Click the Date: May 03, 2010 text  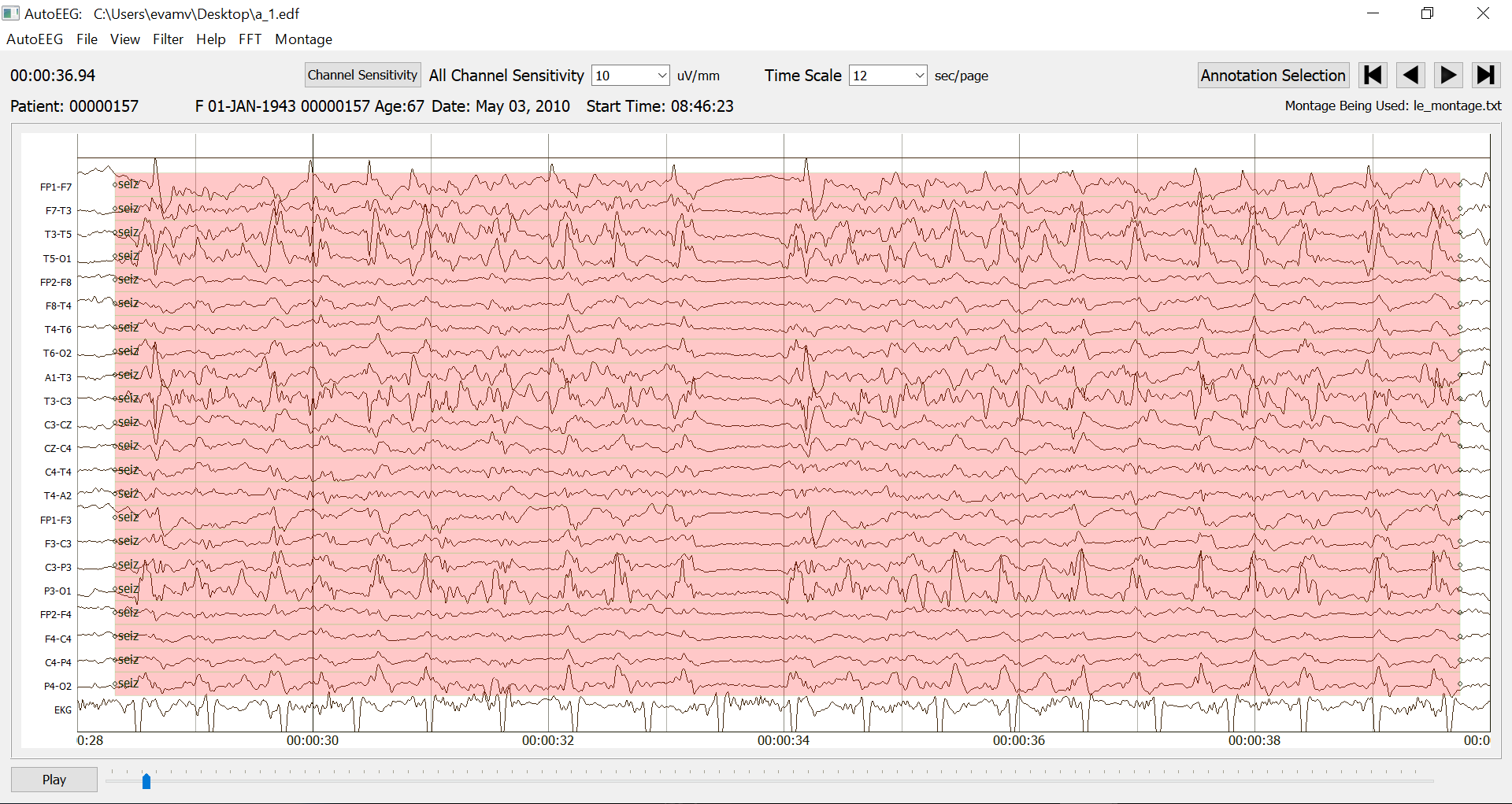pos(501,106)
